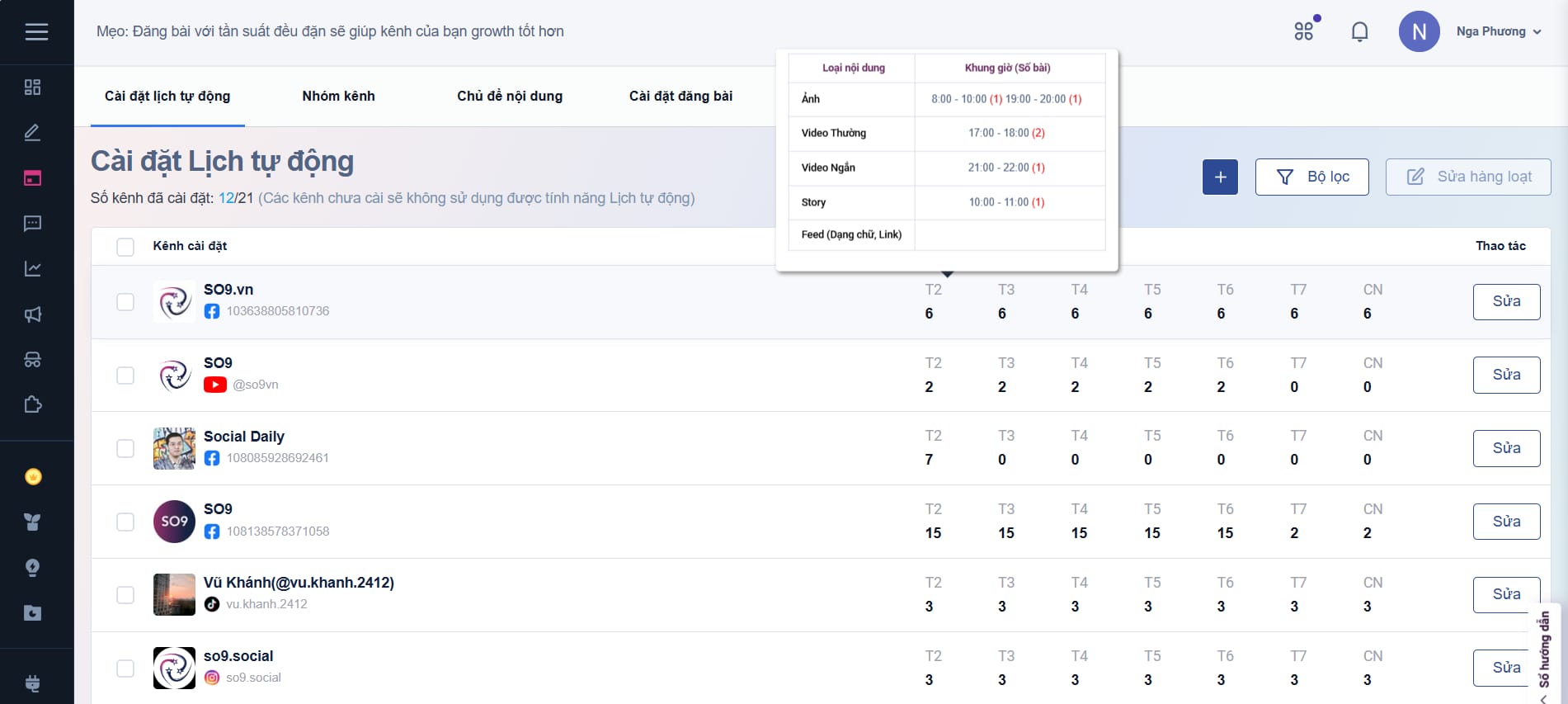Image resolution: width=1568 pixels, height=704 pixels.
Task: Click the Vũ Khánh channel thumbnail
Action: coord(174,595)
